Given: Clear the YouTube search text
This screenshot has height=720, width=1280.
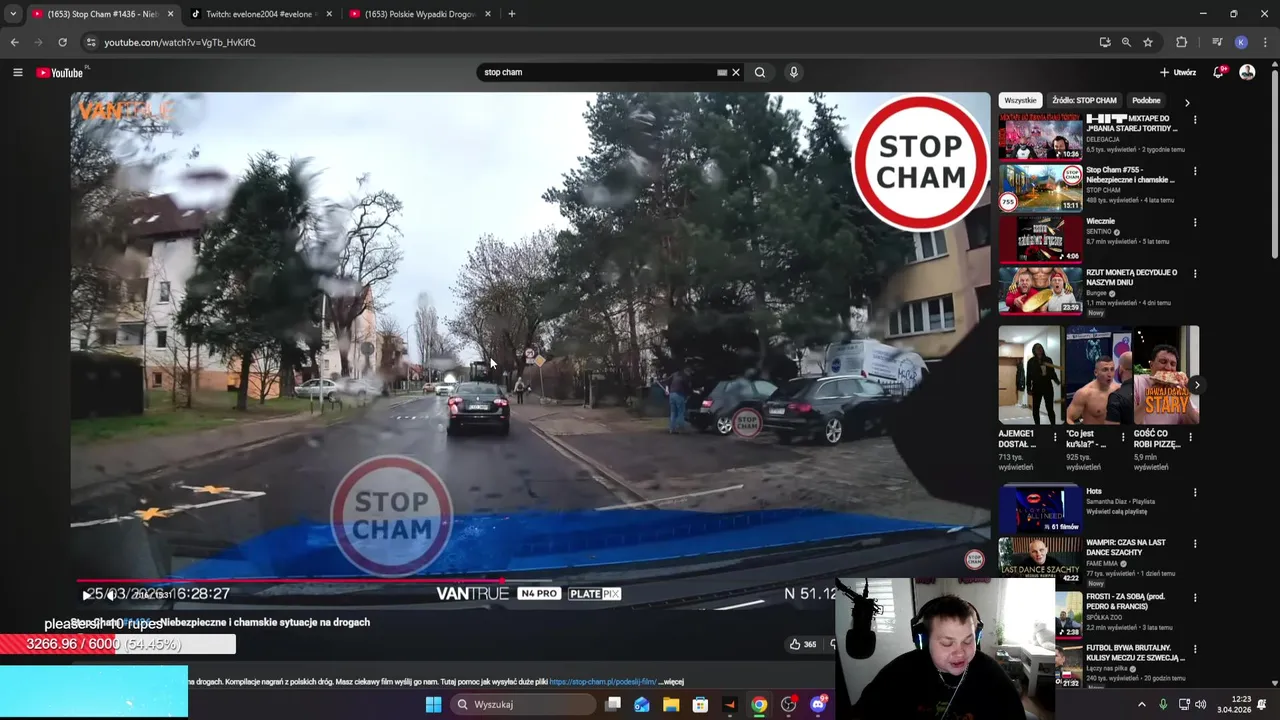Looking at the screenshot, I should pyautogui.click(x=736, y=72).
